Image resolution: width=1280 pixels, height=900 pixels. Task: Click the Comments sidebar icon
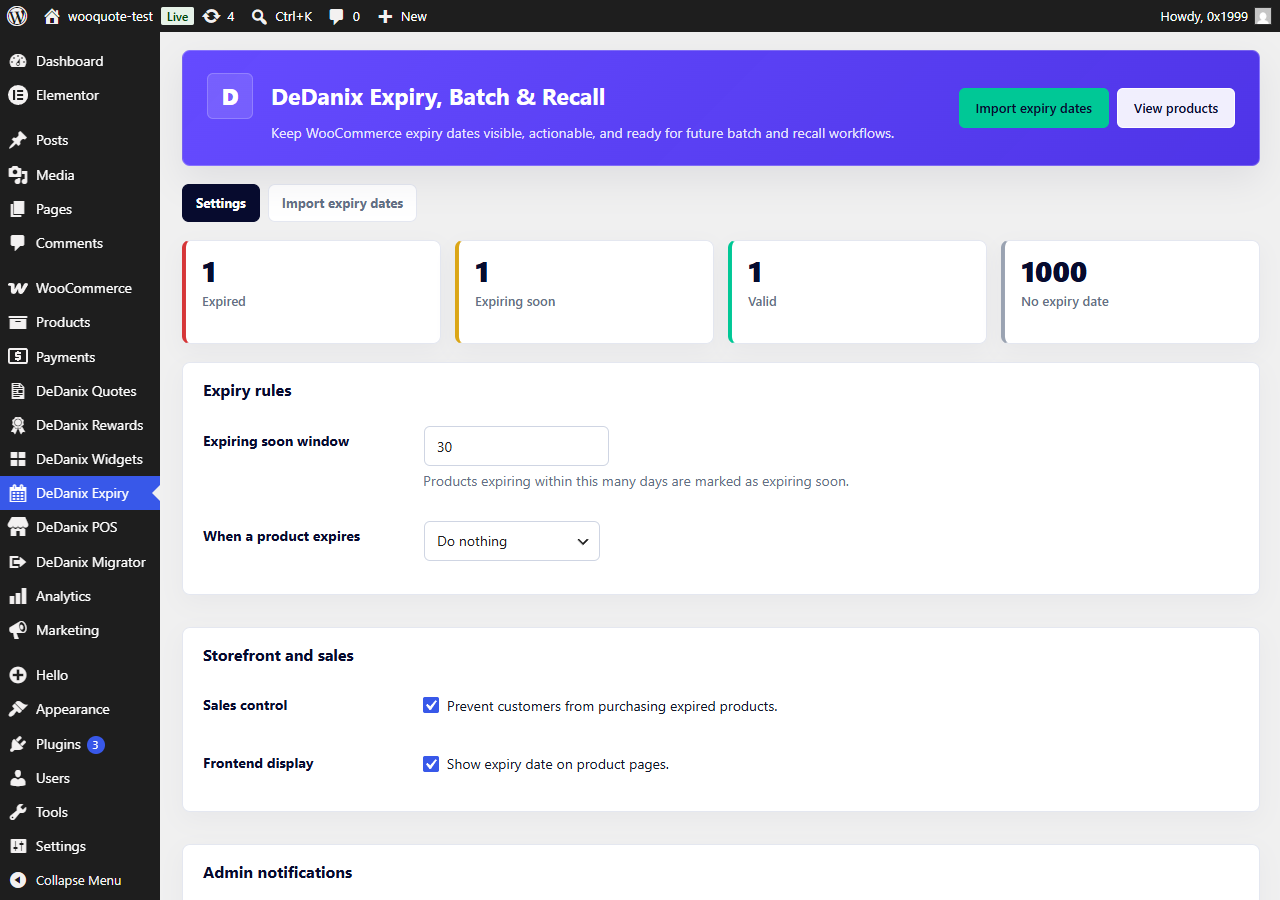pyautogui.click(x=18, y=243)
